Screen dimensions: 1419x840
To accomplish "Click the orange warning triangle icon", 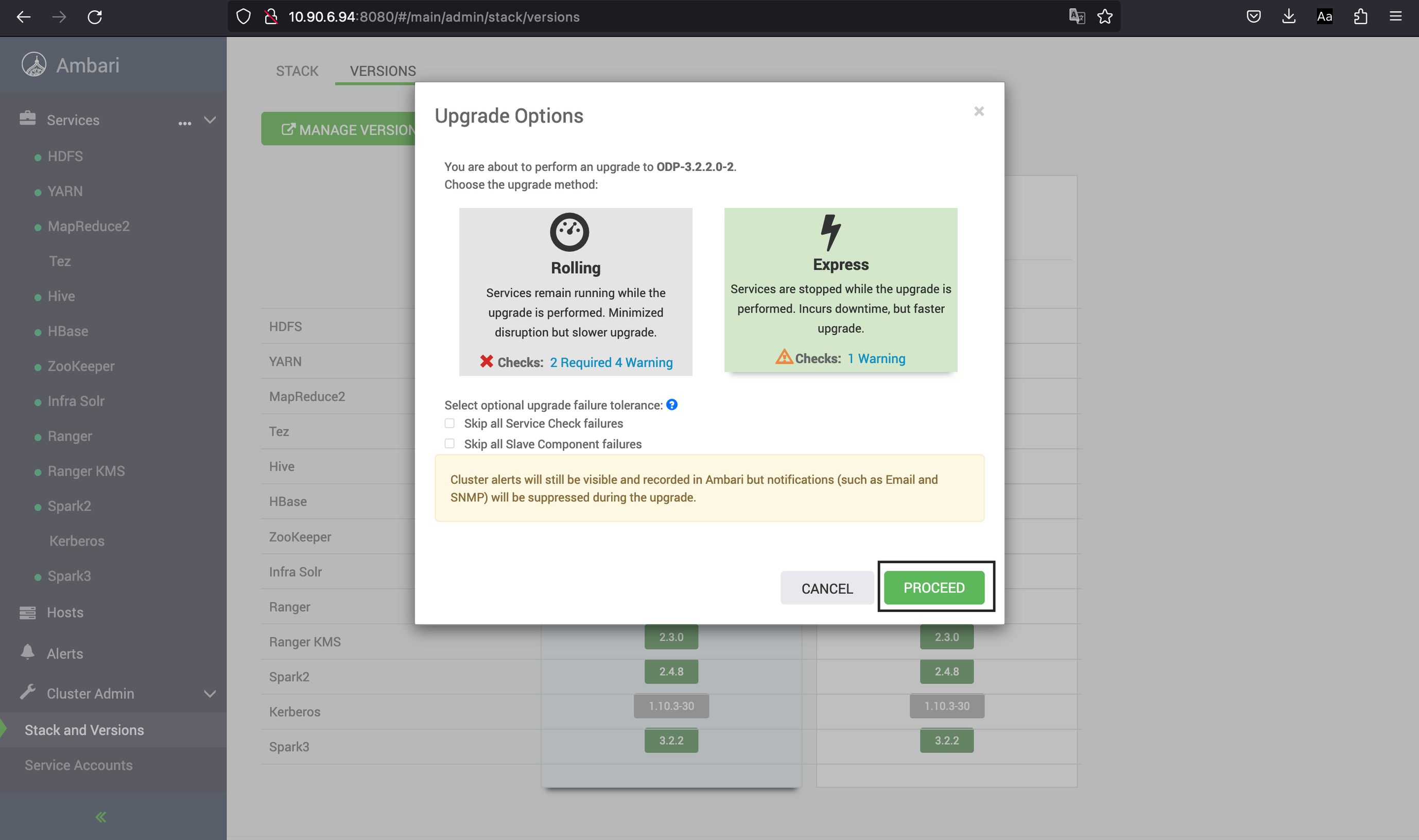I will [784, 357].
